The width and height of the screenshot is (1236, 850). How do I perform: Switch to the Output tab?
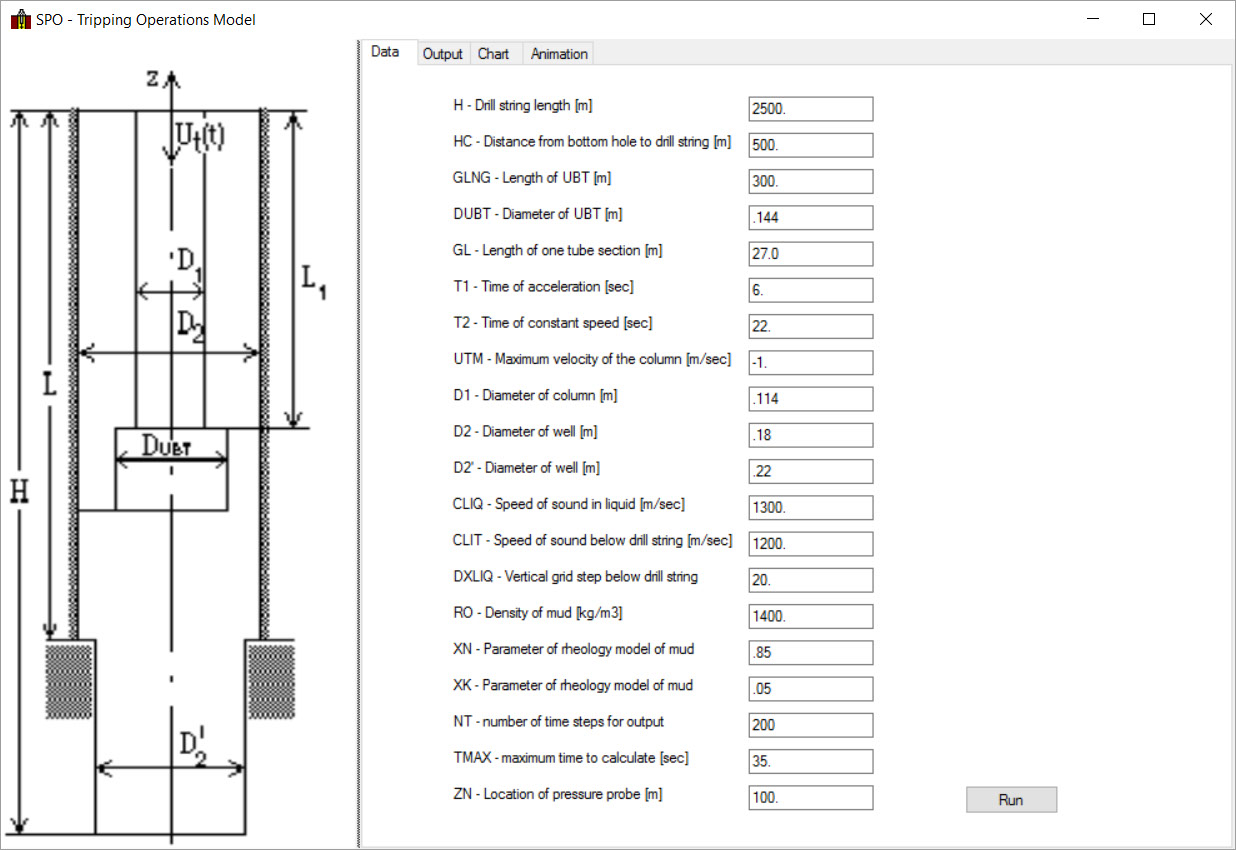pos(442,54)
